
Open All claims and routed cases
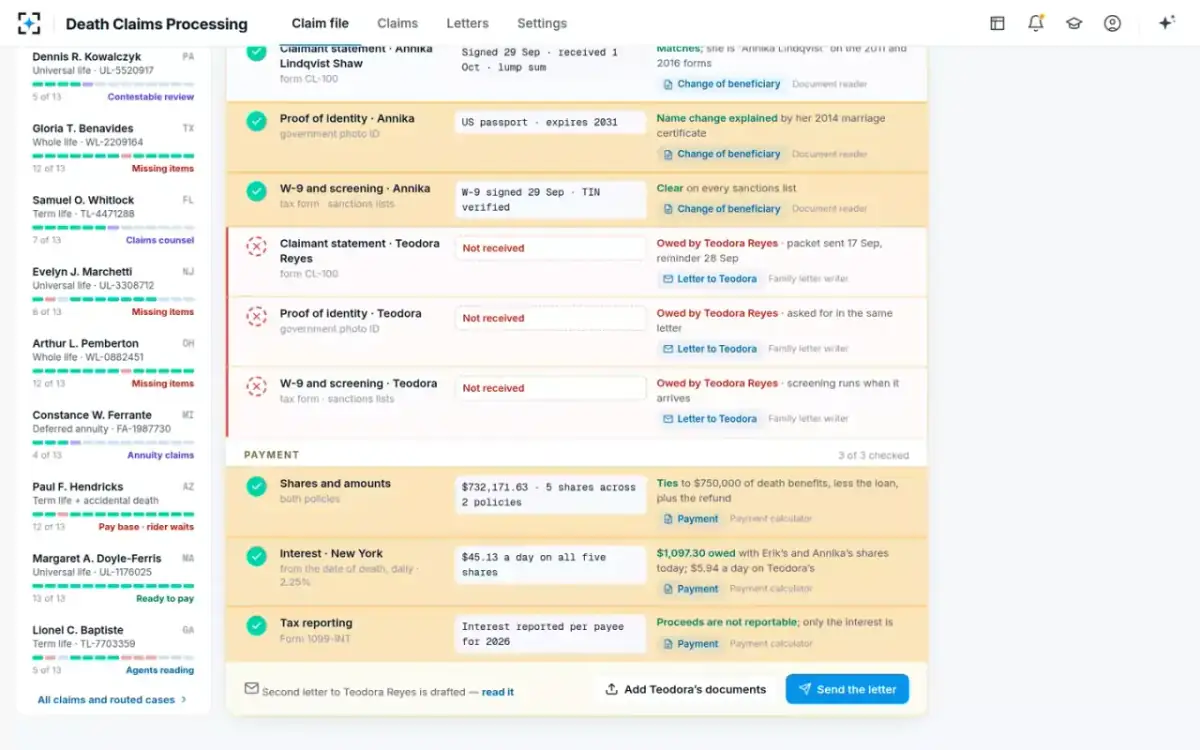[112, 700]
